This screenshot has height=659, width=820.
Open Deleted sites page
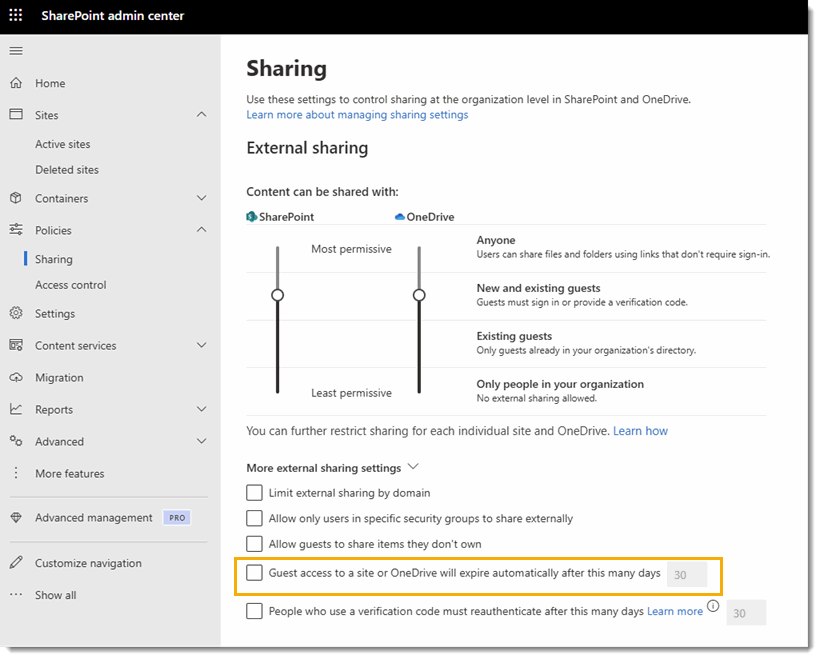pos(67,169)
